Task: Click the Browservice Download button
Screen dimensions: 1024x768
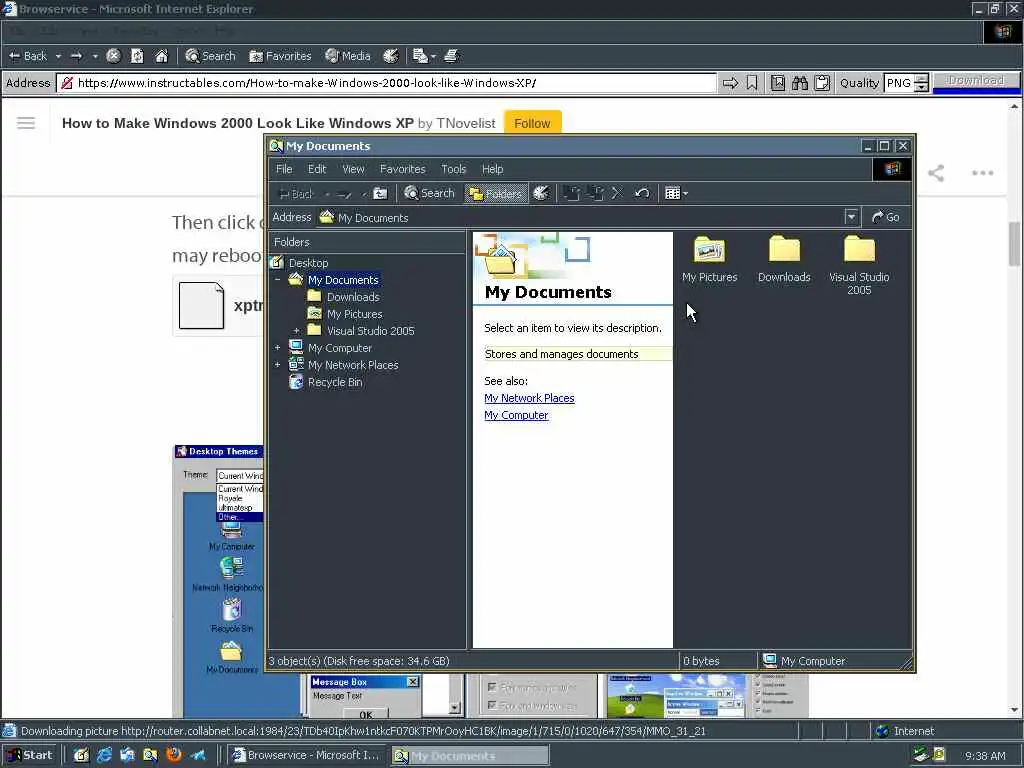Action: coord(976,80)
